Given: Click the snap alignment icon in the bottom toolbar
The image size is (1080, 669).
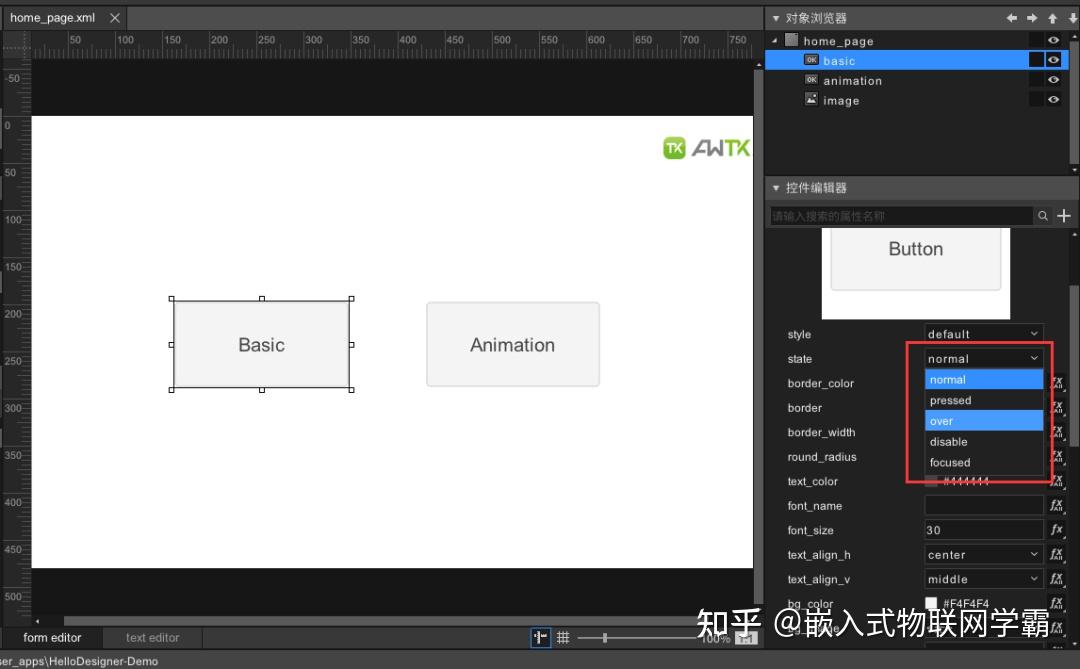Looking at the screenshot, I should coord(540,637).
